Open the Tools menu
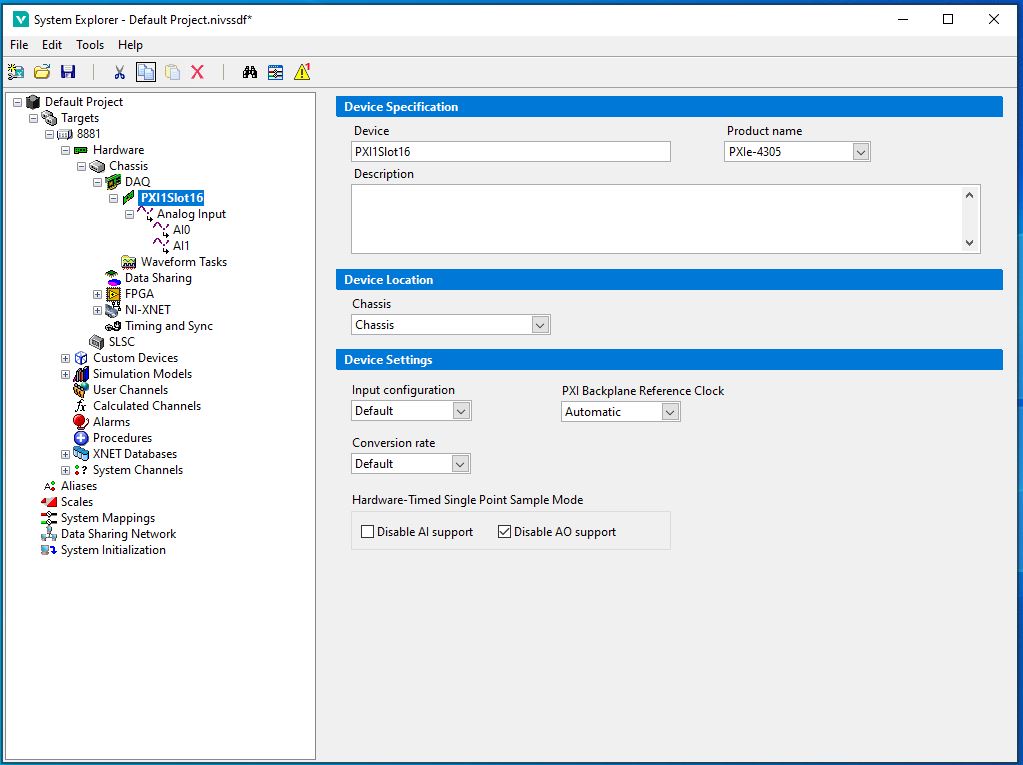The height and width of the screenshot is (765, 1023). pos(90,45)
